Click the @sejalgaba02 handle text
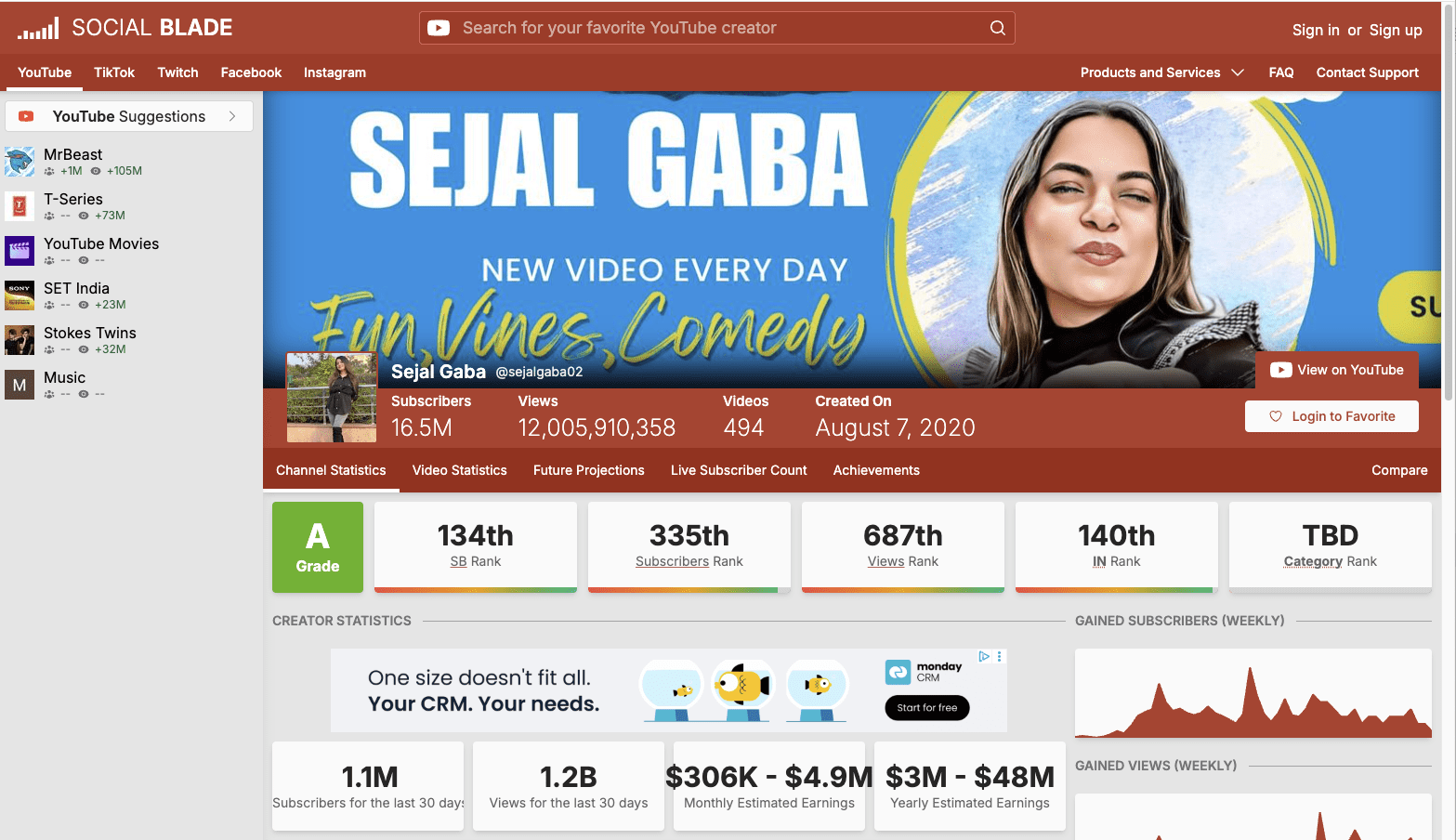This screenshot has width=1456, height=840. pos(539,372)
